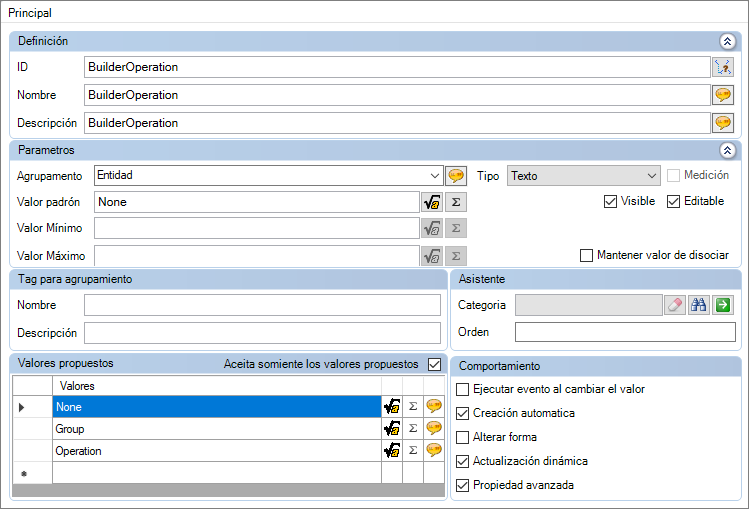Click the sigma icon next to Valor padrón
The image size is (749, 509).
coord(455,201)
